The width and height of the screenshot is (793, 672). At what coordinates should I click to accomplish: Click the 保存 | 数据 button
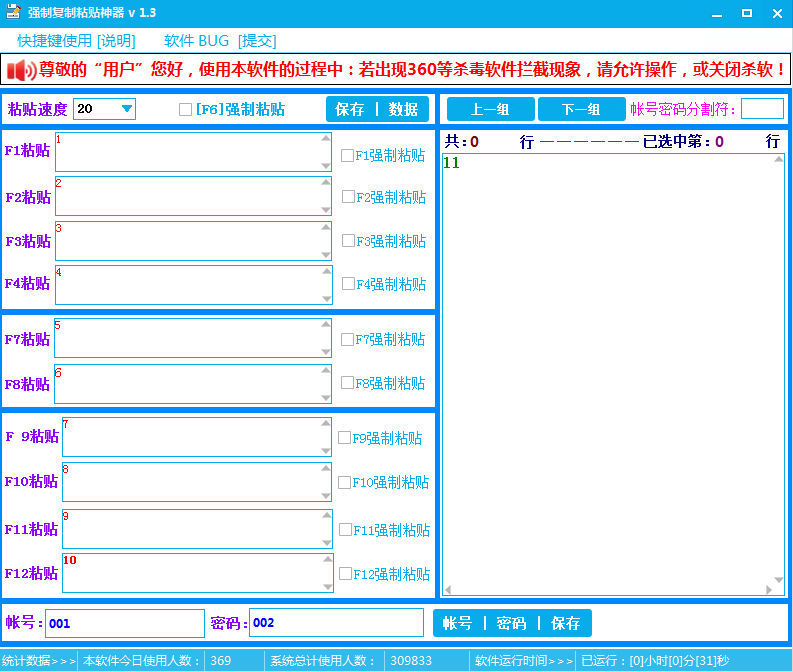tap(377, 109)
